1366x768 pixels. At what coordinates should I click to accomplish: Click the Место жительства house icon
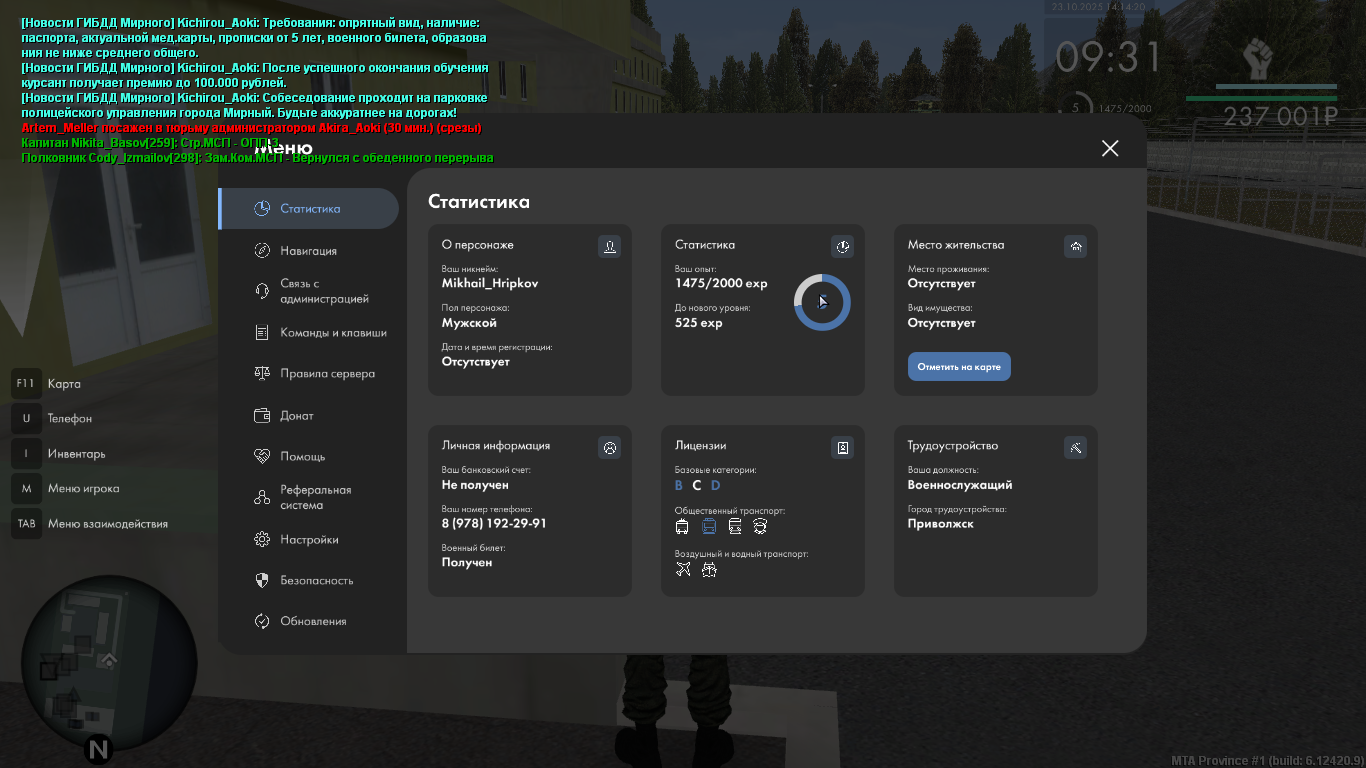click(1075, 246)
